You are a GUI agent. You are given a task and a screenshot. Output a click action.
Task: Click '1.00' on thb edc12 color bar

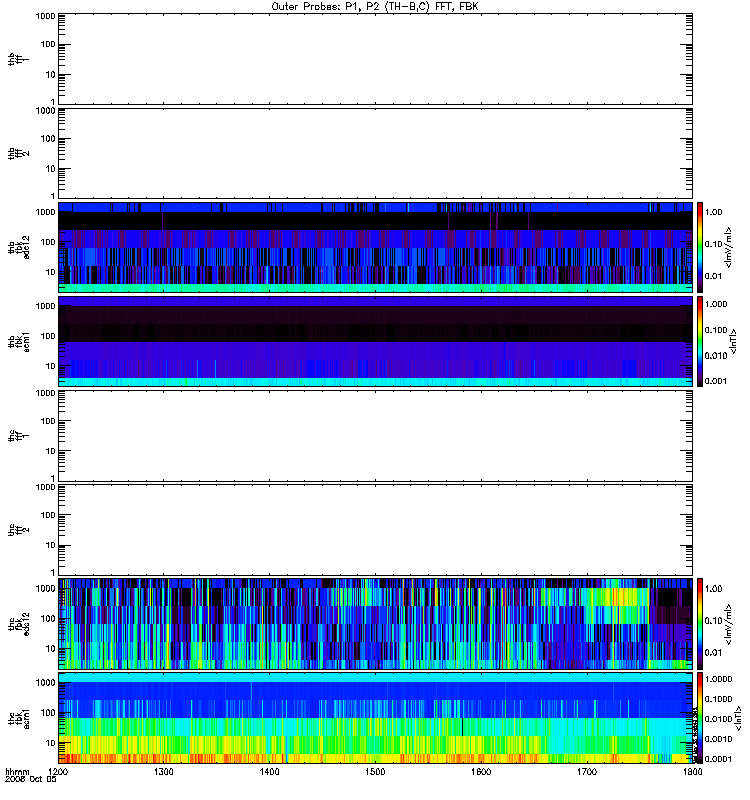click(714, 212)
